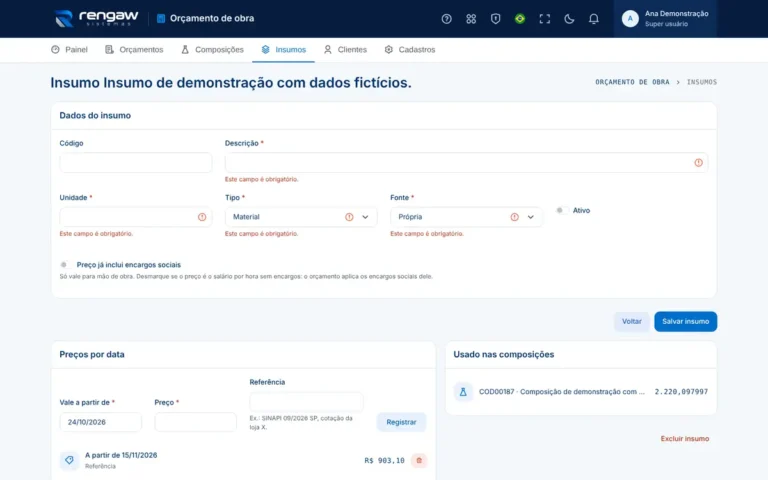Select the Insumos tab

(x=283, y=49)
